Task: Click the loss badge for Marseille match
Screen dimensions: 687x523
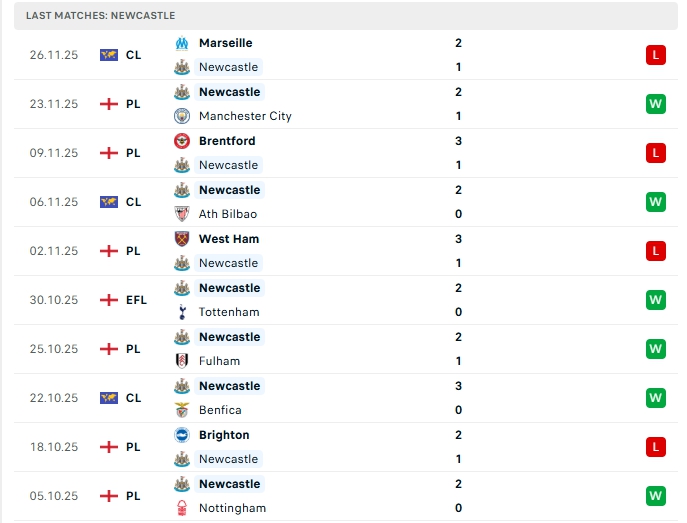Action: [655, 55]
